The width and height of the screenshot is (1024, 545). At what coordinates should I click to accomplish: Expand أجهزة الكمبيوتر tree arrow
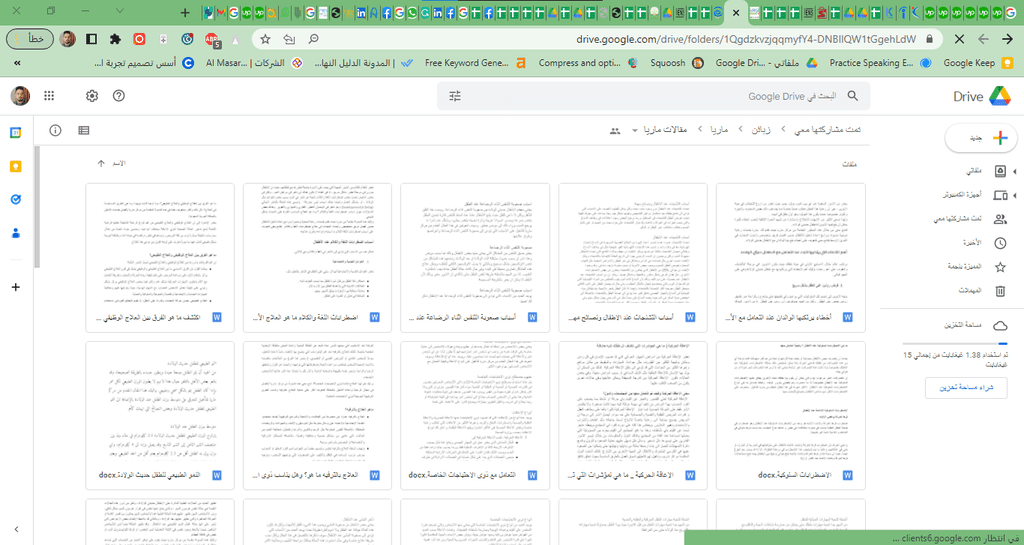coord(1015,195)
